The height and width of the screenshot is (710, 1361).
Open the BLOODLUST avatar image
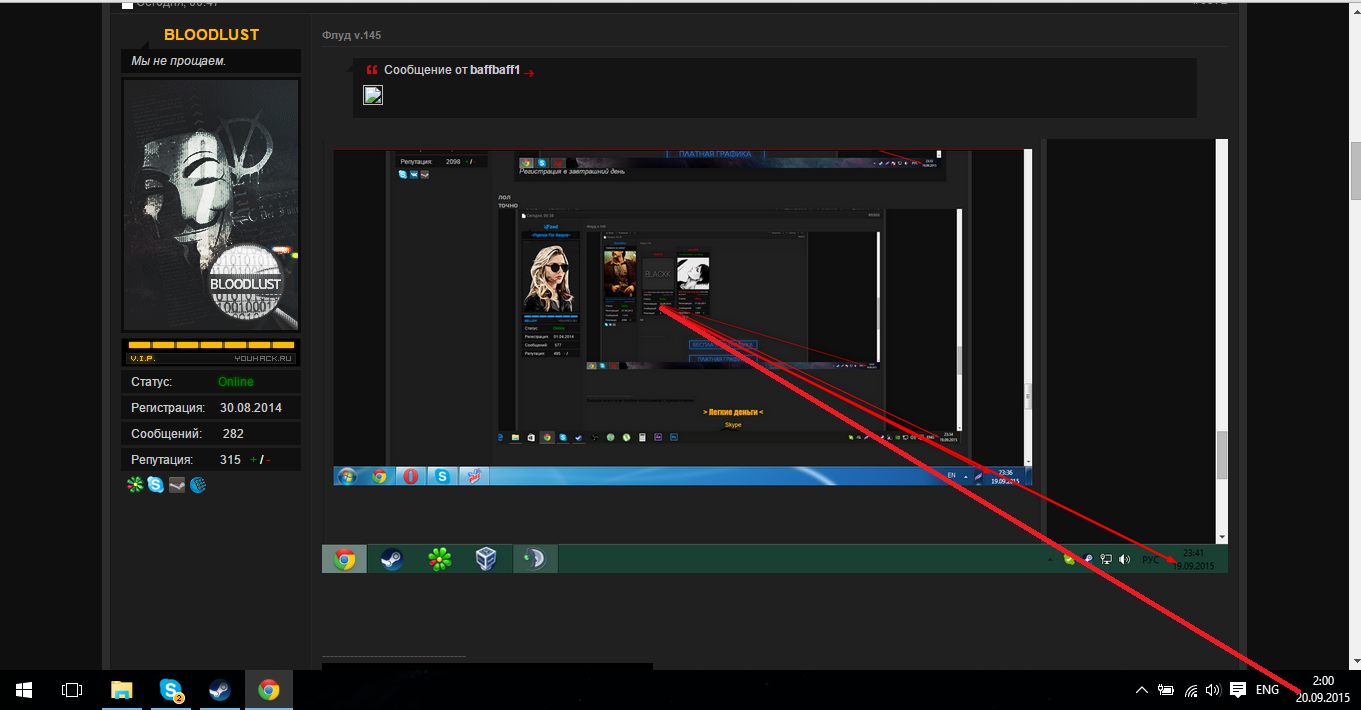(210, 205)
